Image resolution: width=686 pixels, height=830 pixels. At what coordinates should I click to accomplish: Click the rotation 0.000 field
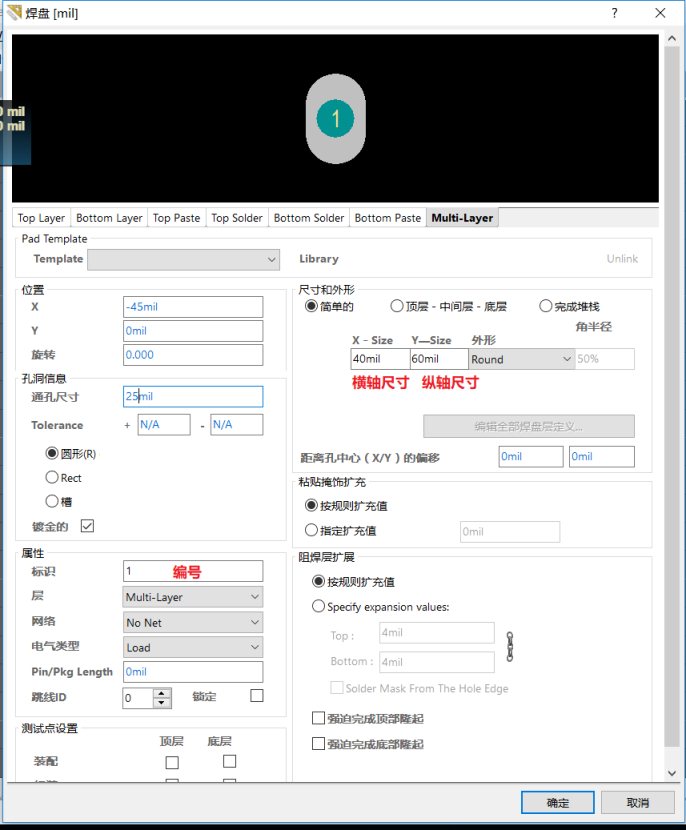click(193, 355)
